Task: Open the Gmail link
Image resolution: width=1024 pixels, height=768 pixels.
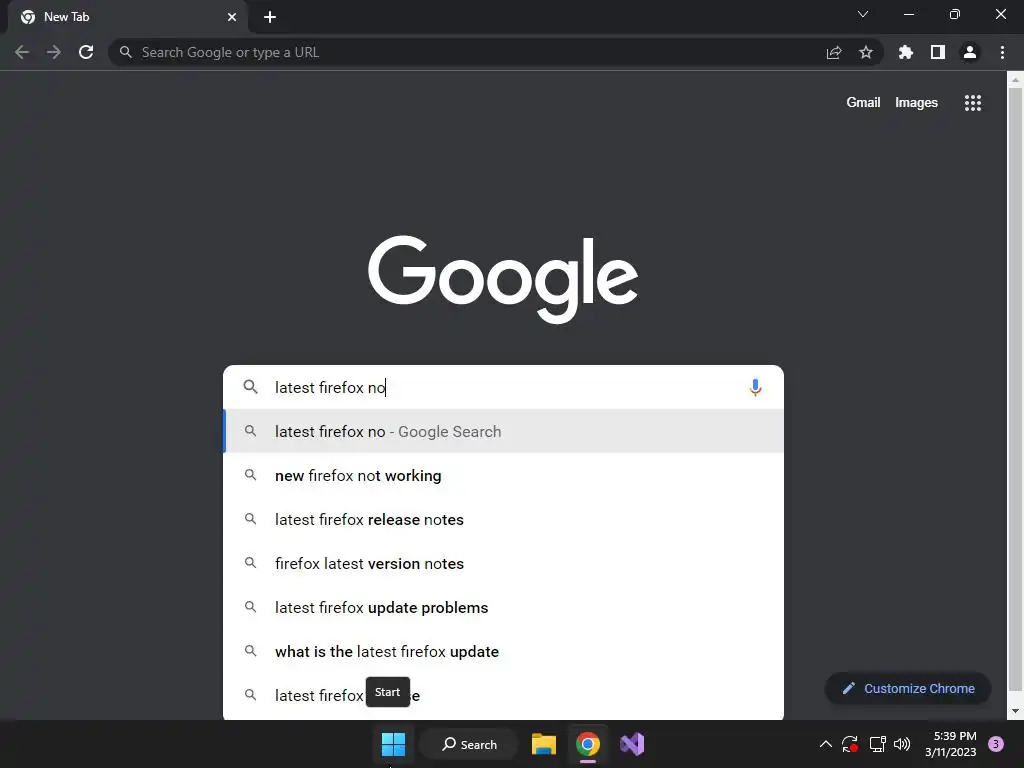Action: [x=863, y=103]
